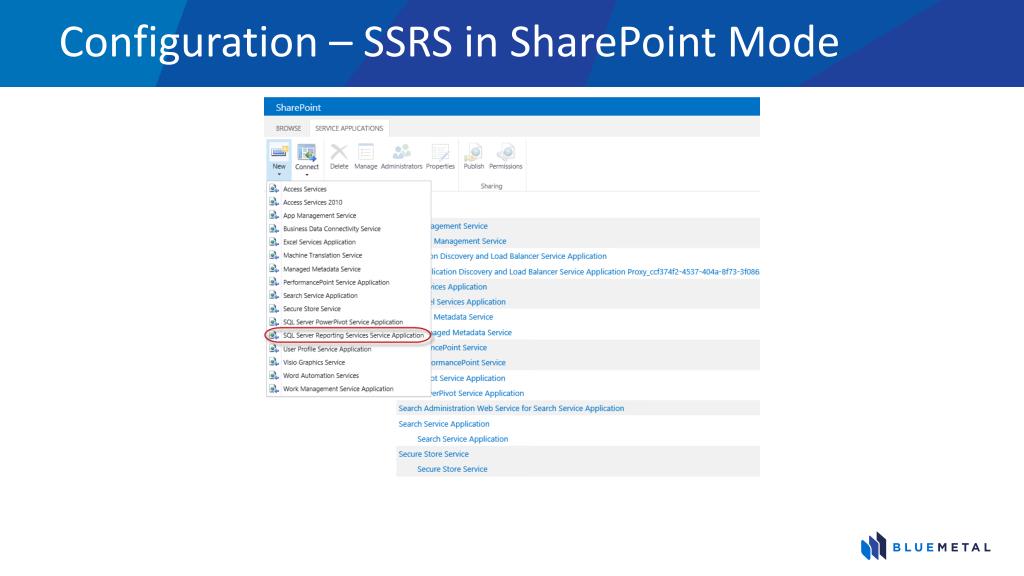Click the icon beside User Profile Service Application
This screenshot has width=1024, height=576.
[x=274, y=349]
